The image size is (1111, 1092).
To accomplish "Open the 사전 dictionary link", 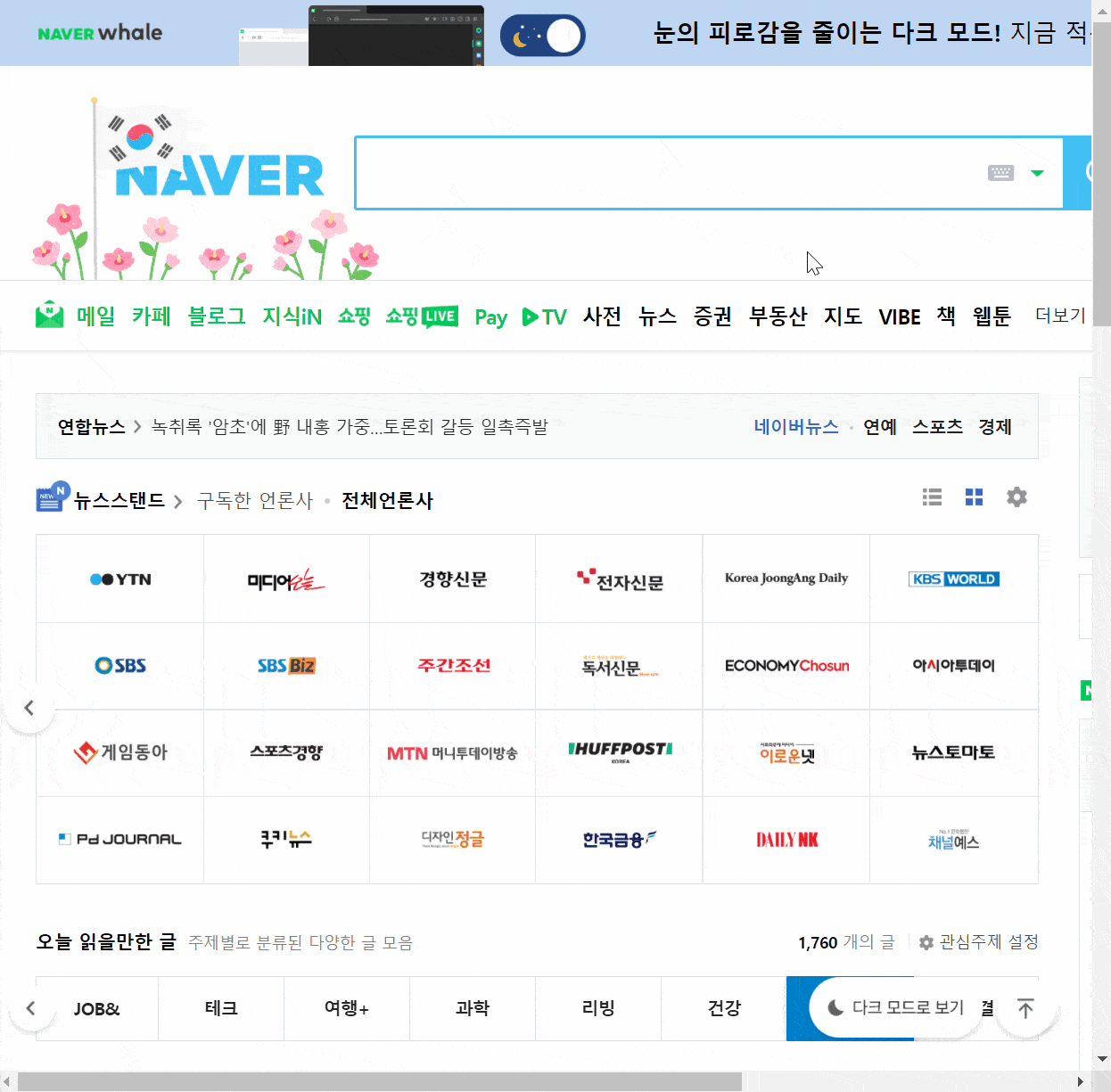I will coord(602,316).
